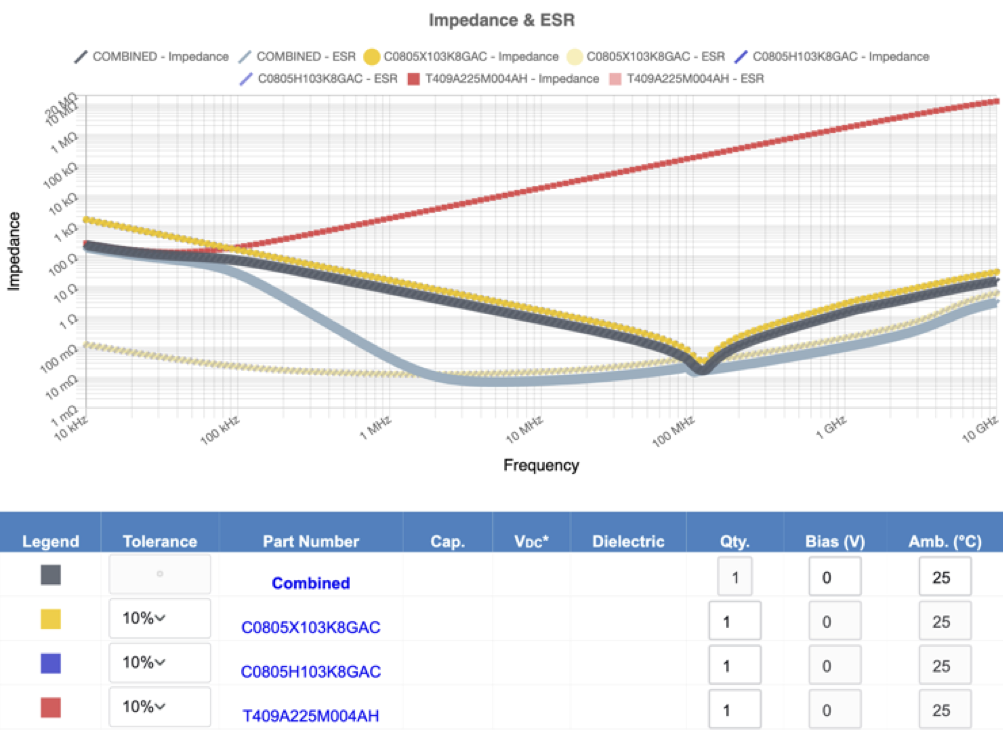Click Bias (V) field for C0805H103K8GAC
Viewport: 1003px width, 742px height.
834,666
